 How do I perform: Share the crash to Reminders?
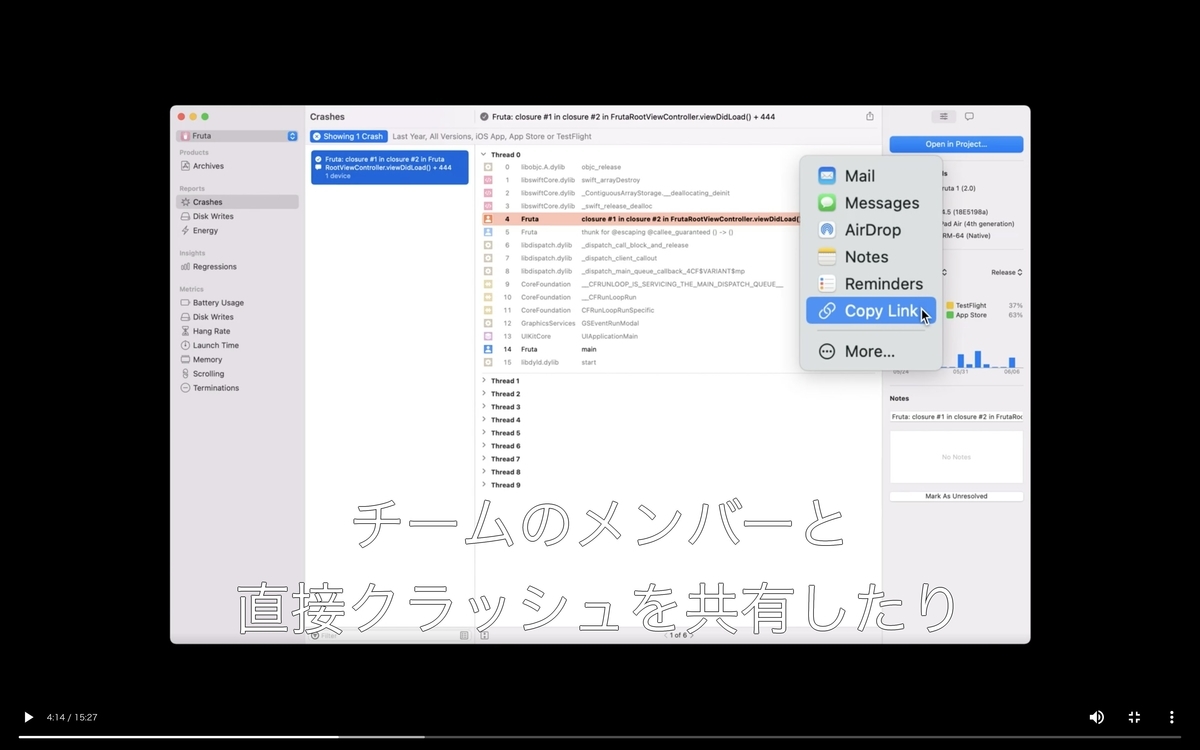point(870,284)
